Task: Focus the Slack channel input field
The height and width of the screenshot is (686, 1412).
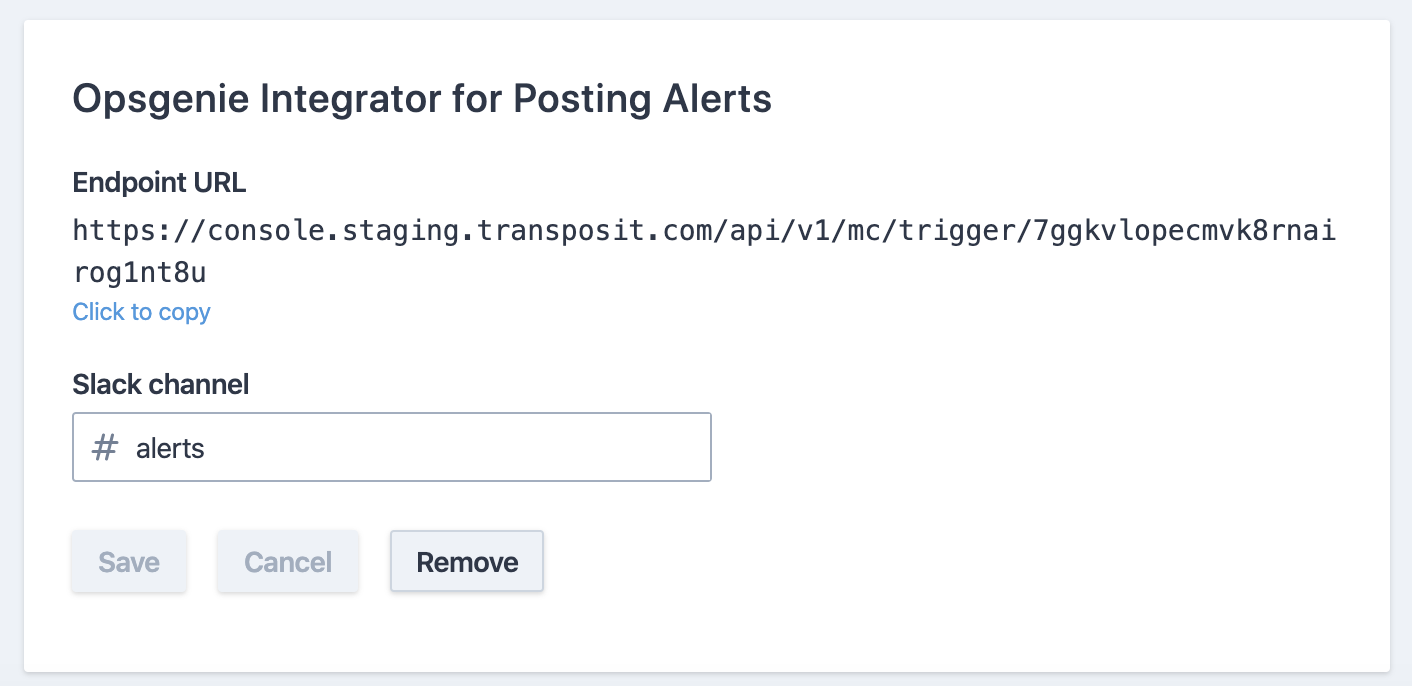Action: pyautogui.click(x=400, y=448)
